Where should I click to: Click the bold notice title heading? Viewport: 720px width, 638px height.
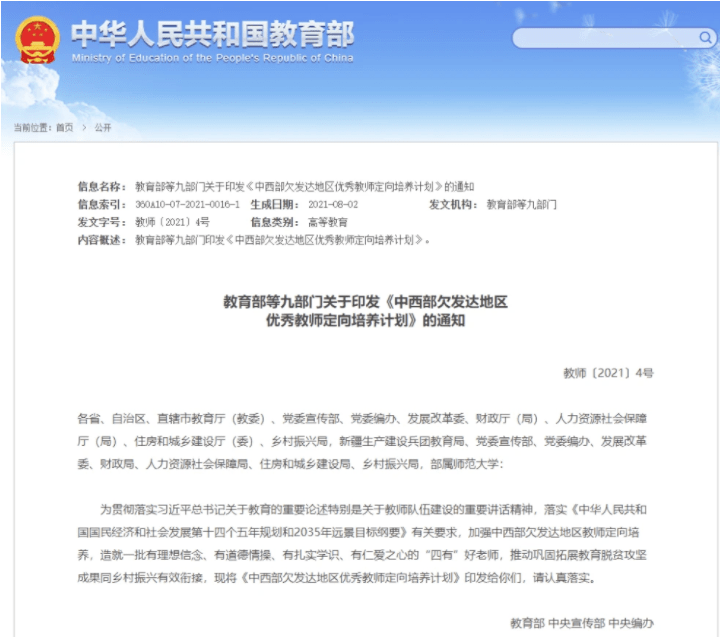366,311
